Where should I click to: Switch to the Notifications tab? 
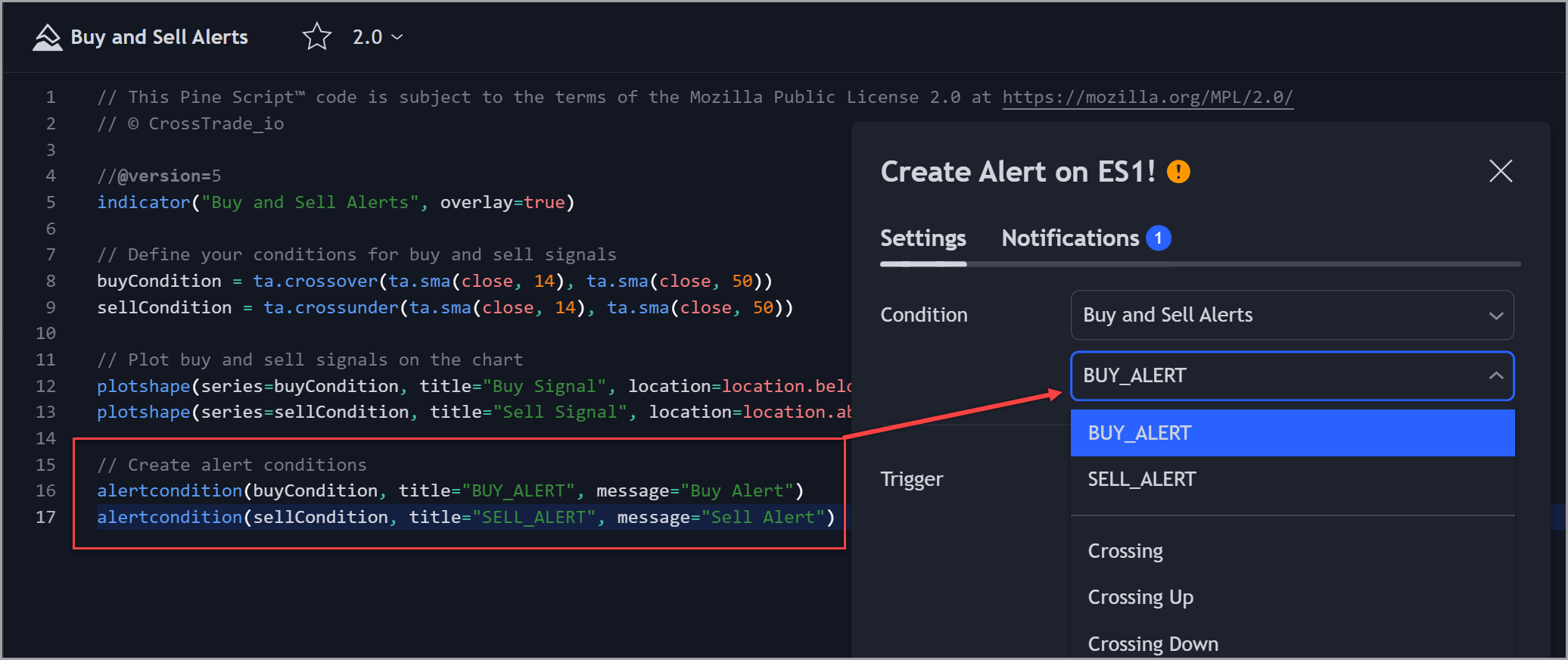1070,238
